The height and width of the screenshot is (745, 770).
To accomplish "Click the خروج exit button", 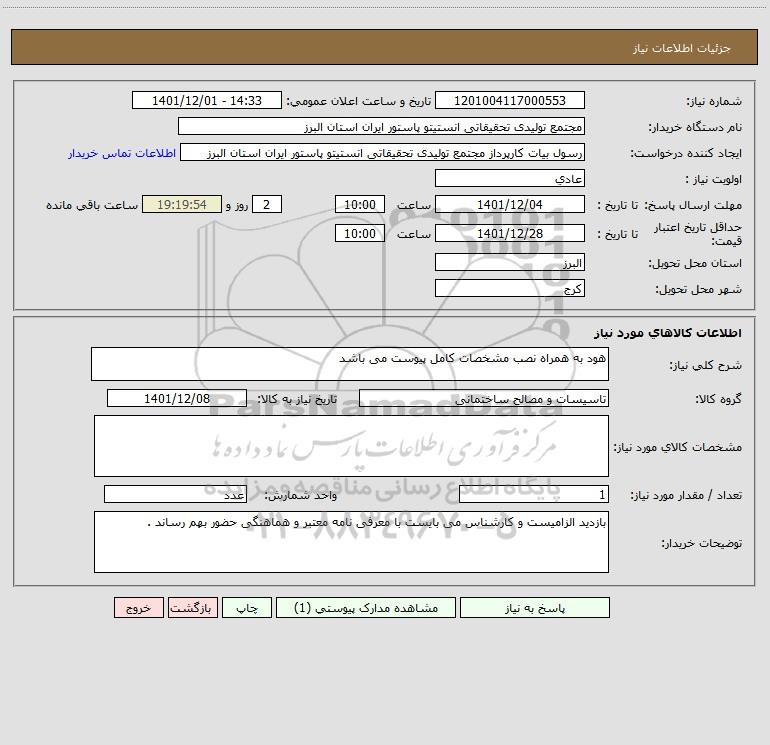I will click(x=138, y=607).
